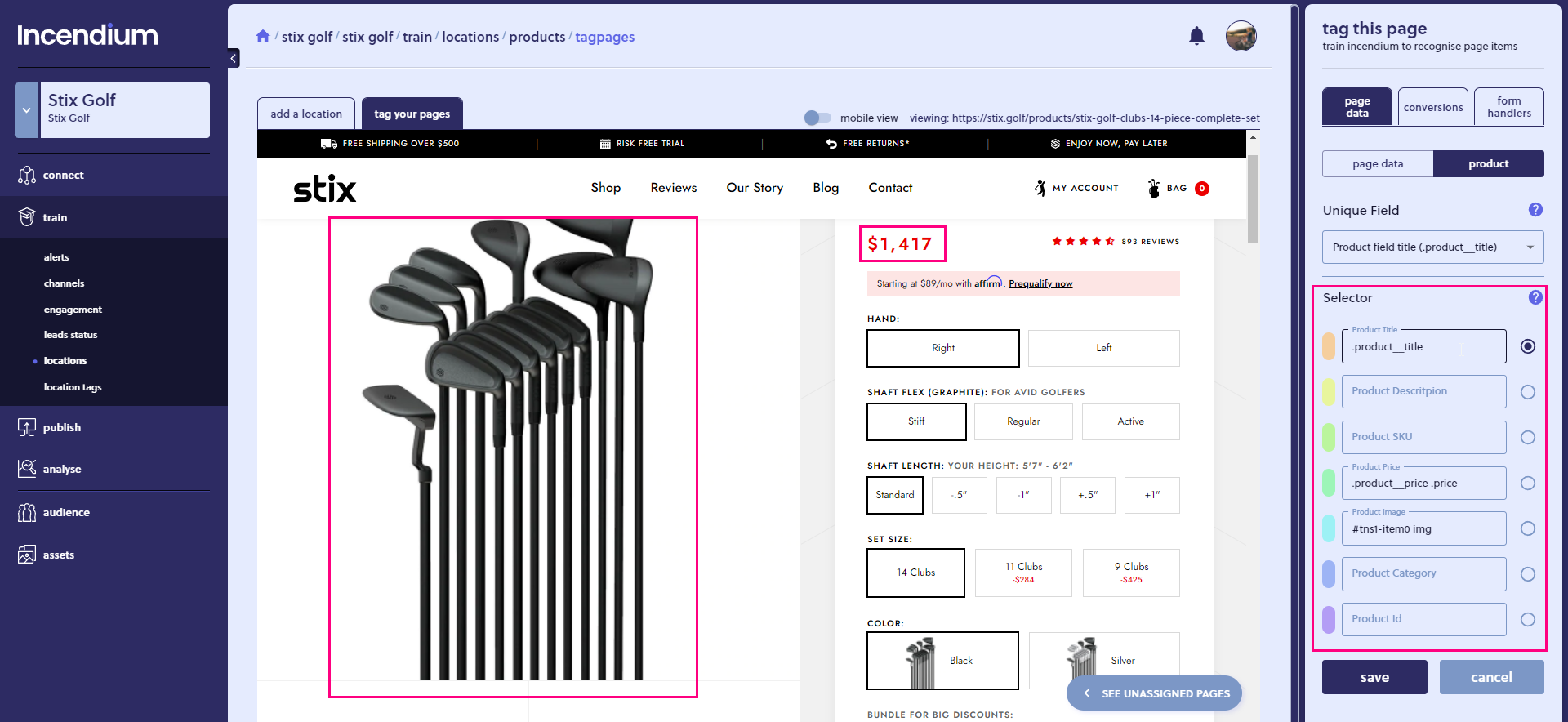Open the channels submenu item
Image resolution: width=1568 pixels, height=722 pixels.
point(65,283)
